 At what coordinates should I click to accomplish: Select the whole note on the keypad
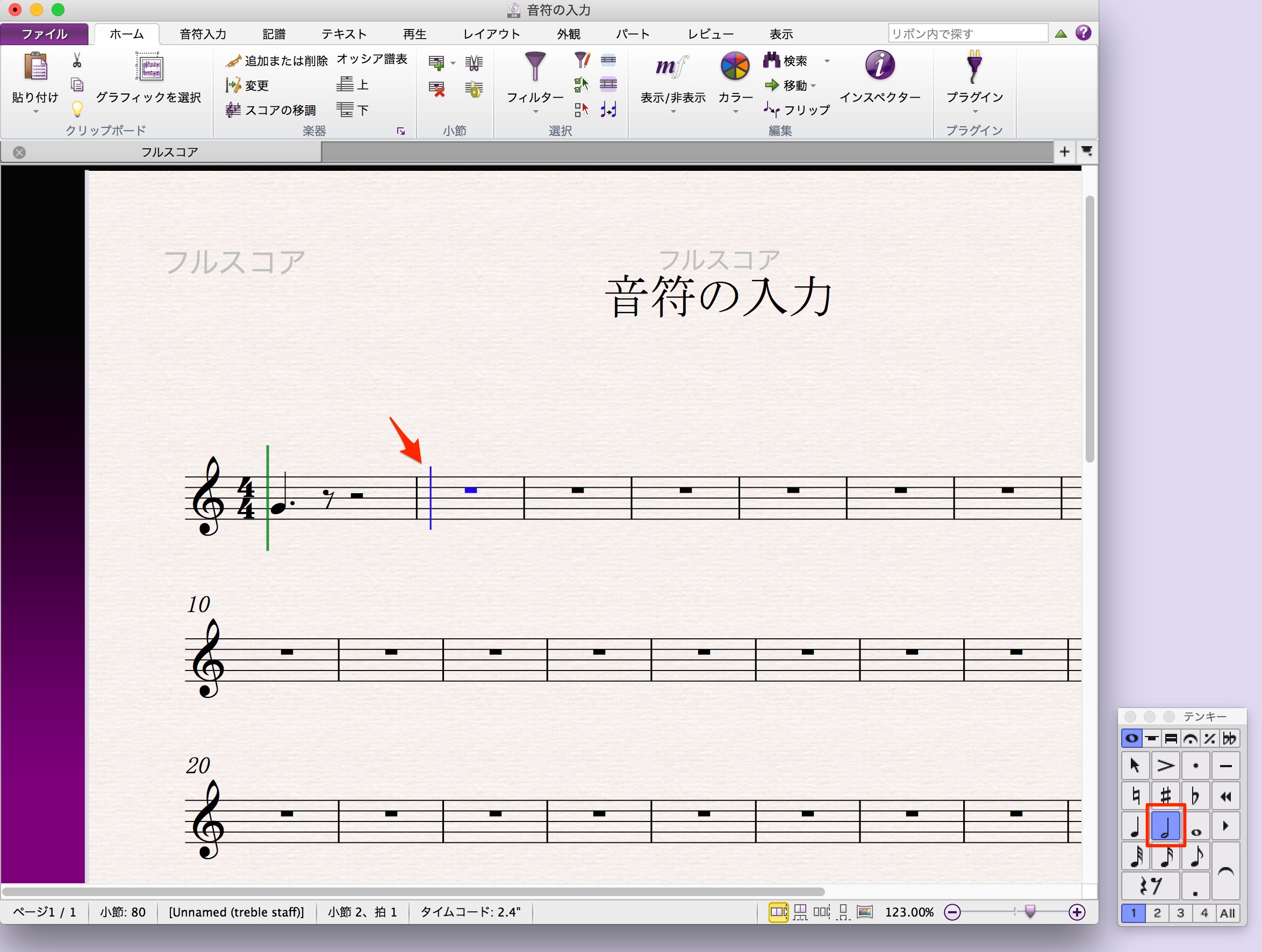1195,826
